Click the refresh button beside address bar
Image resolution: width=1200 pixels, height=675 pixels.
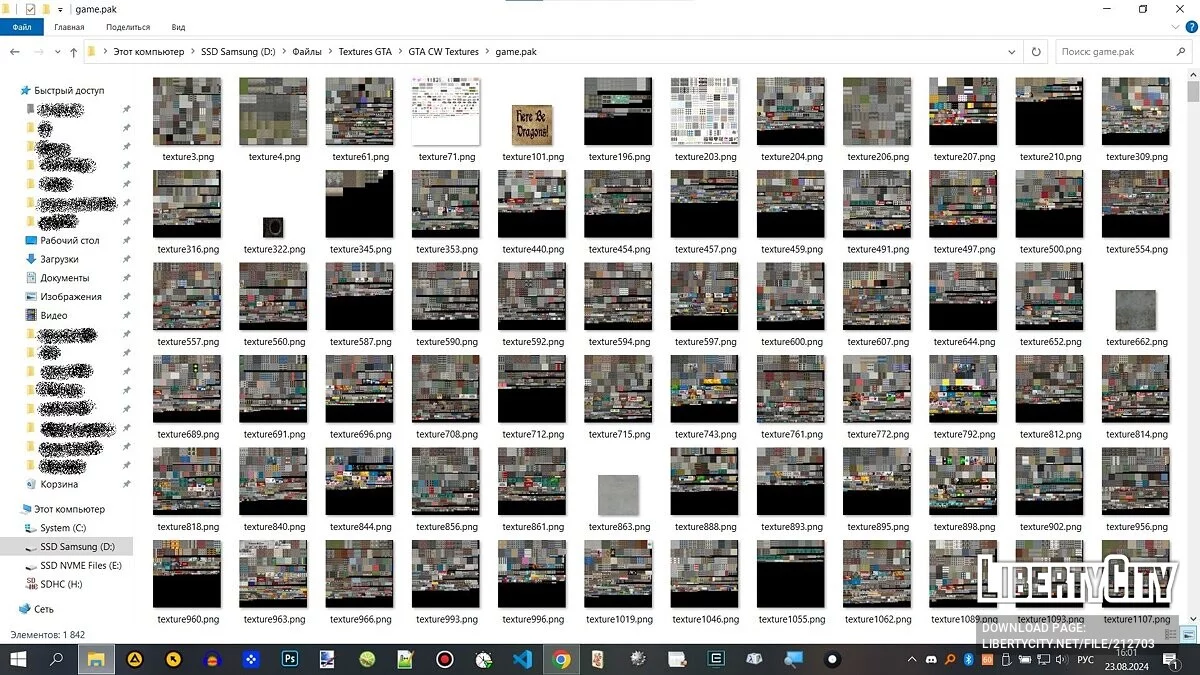[1036, 52]
